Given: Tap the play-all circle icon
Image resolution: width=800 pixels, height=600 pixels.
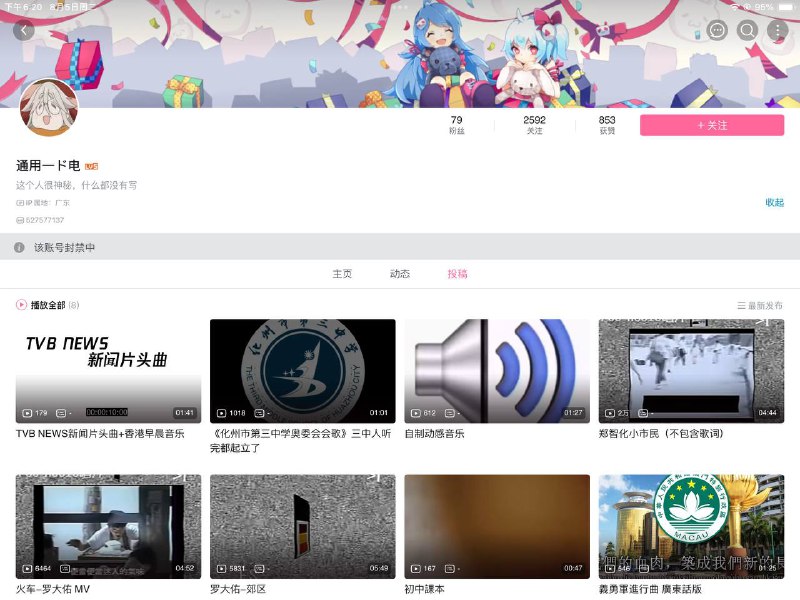Looking at the screenshot, I should [21, 305].
